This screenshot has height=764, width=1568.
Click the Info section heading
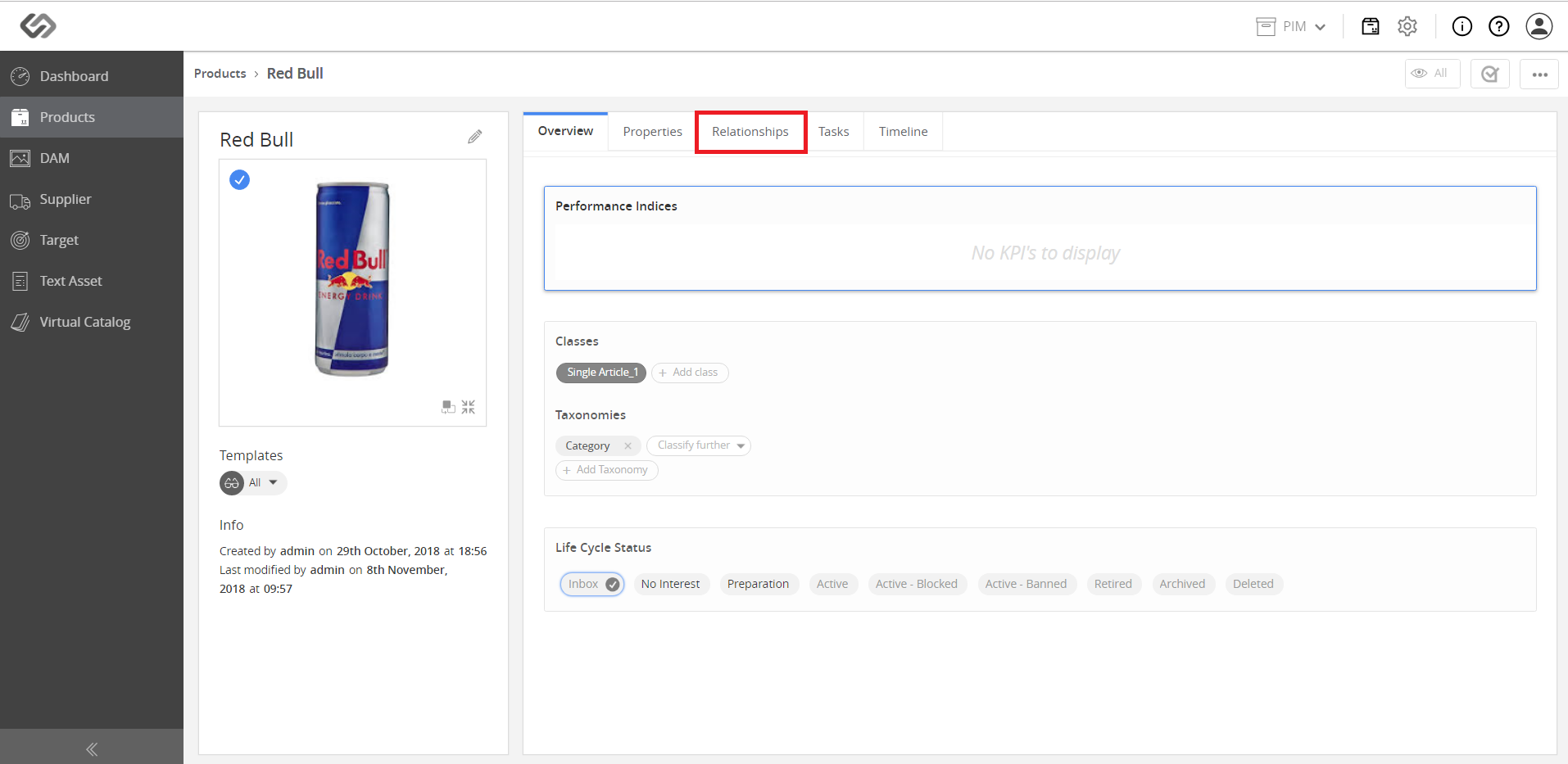click(x=231, y=525)
